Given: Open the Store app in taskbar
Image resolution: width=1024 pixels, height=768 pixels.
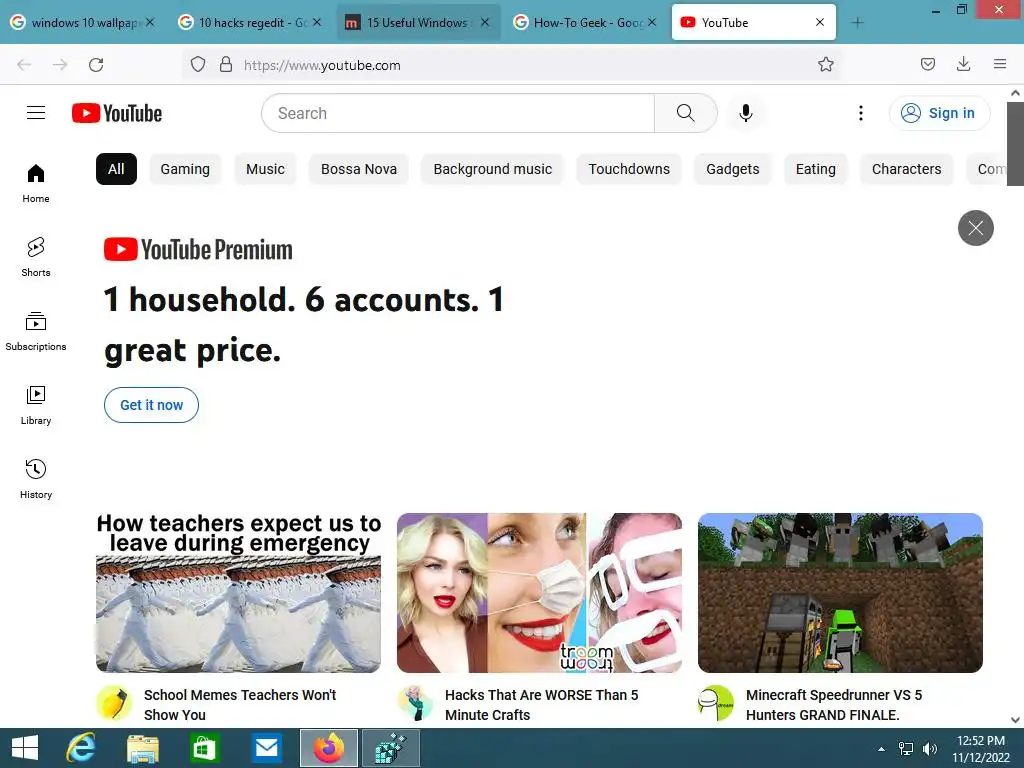Looking at the screenshot, I should pyautogui.click(x=204, y=748).
